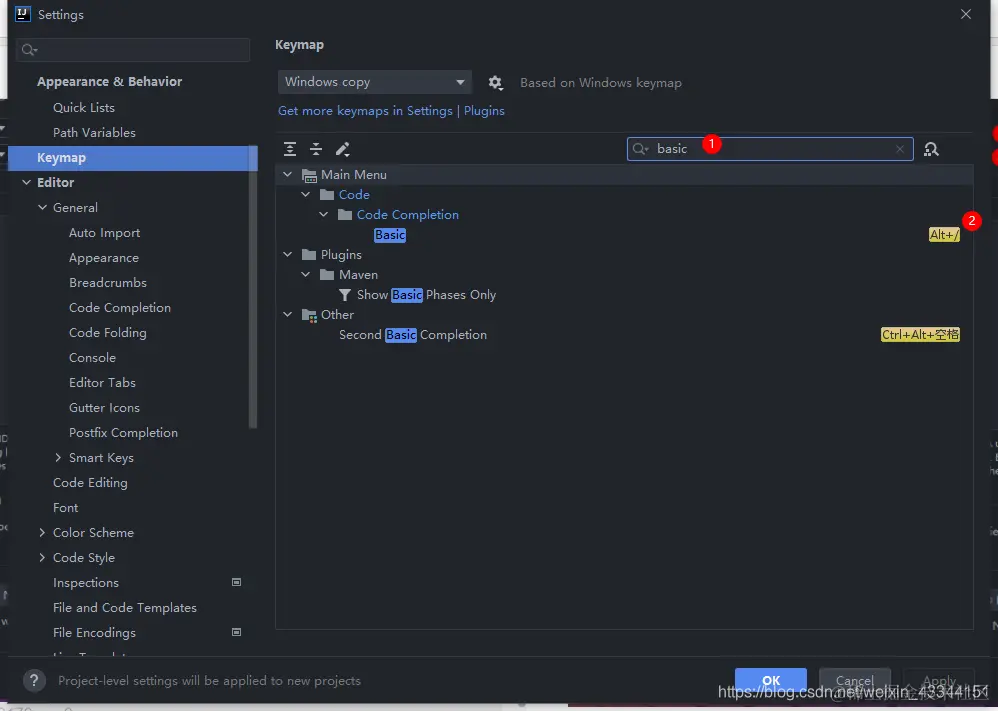Expand the Code Style sidebar node

tap(42, 558)
